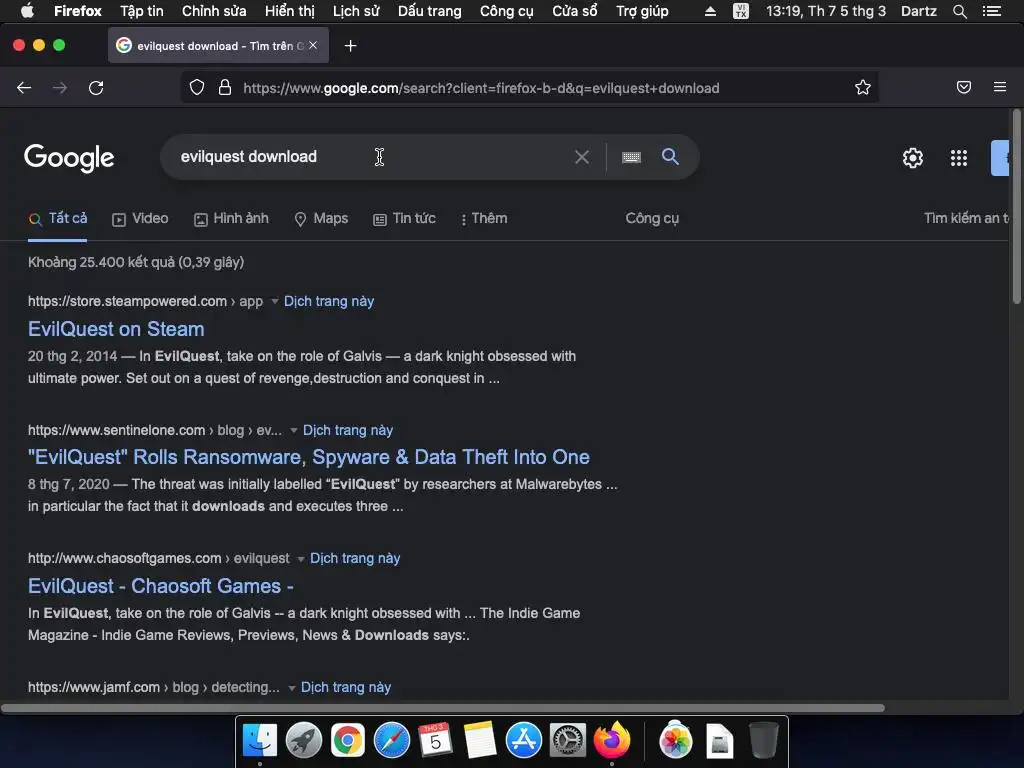Click the padlock site security icon
The image size is (1024, 768).
[225, 88]
